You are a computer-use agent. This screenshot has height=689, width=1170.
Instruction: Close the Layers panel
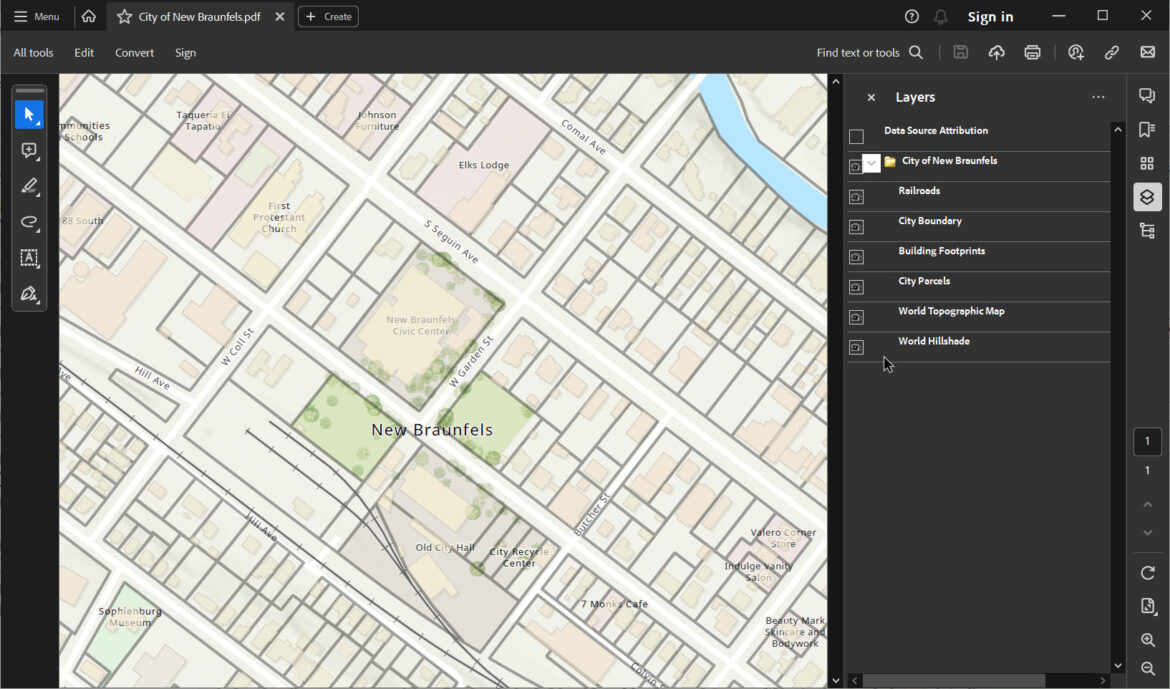pyautogui.click(x=871, y=97)
